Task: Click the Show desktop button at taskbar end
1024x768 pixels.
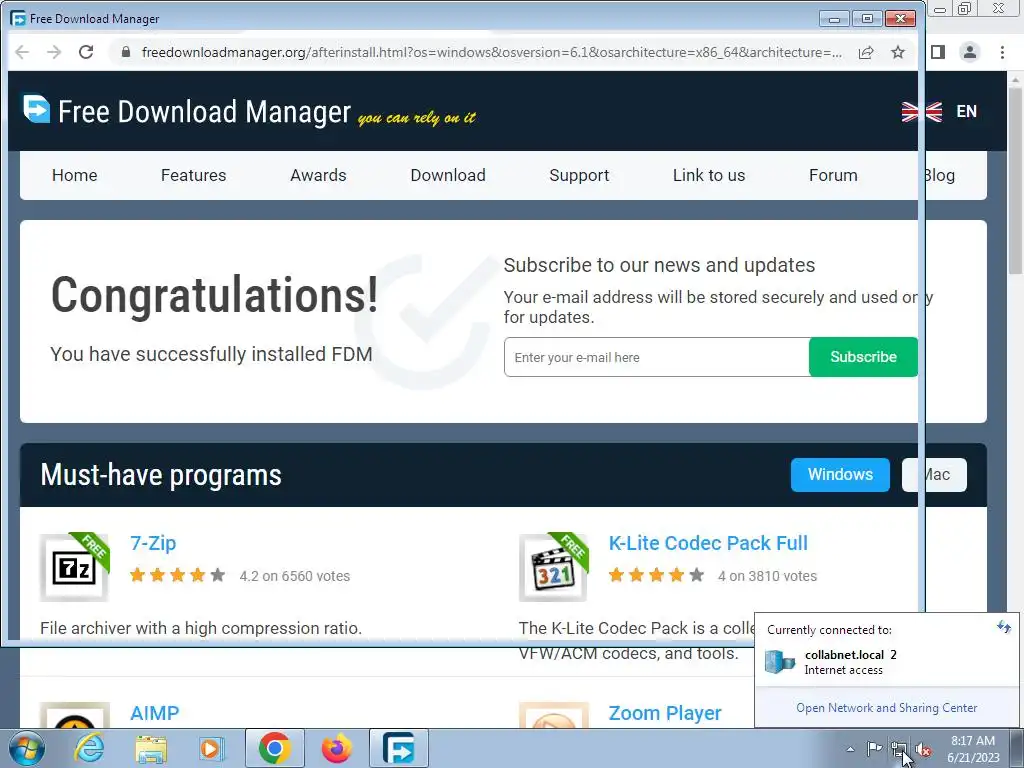Action: (x=1017, y=748)
